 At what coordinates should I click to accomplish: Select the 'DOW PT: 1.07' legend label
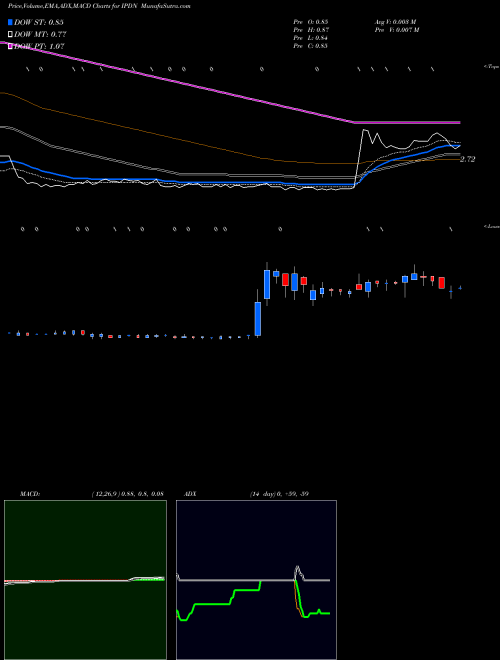(x=39, y=46)
